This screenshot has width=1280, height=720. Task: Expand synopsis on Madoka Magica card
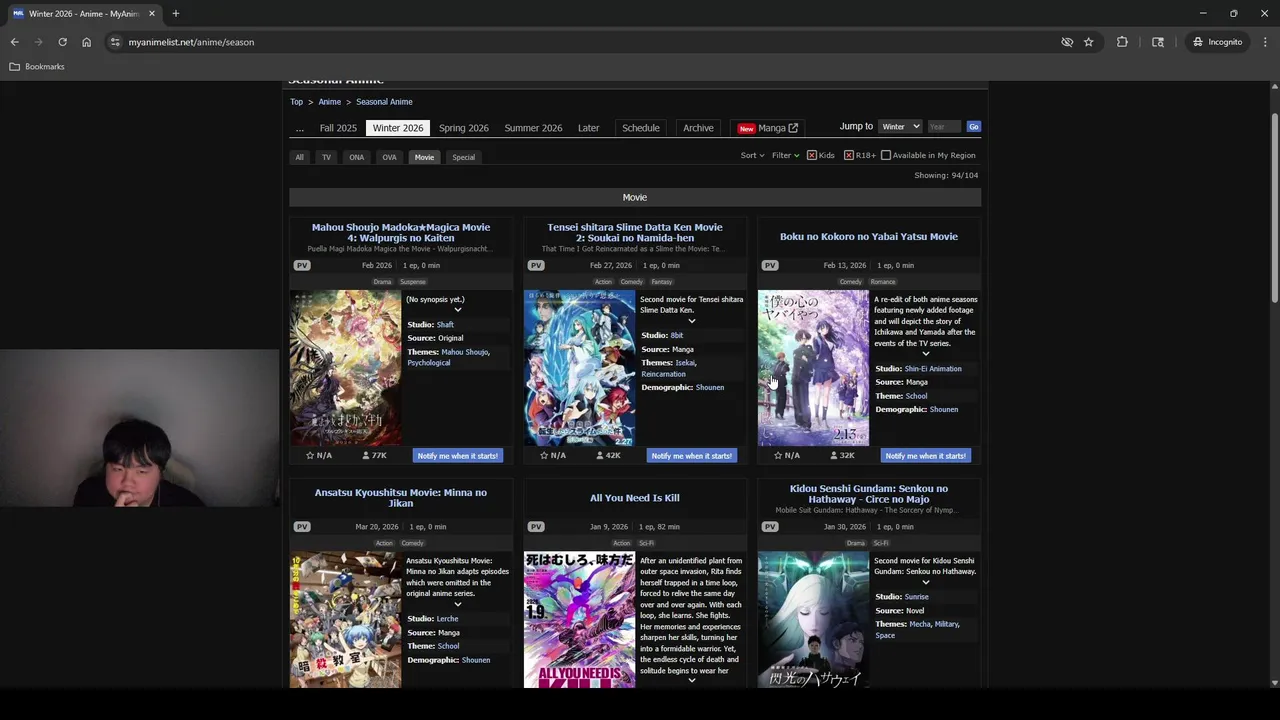[458, 310]
